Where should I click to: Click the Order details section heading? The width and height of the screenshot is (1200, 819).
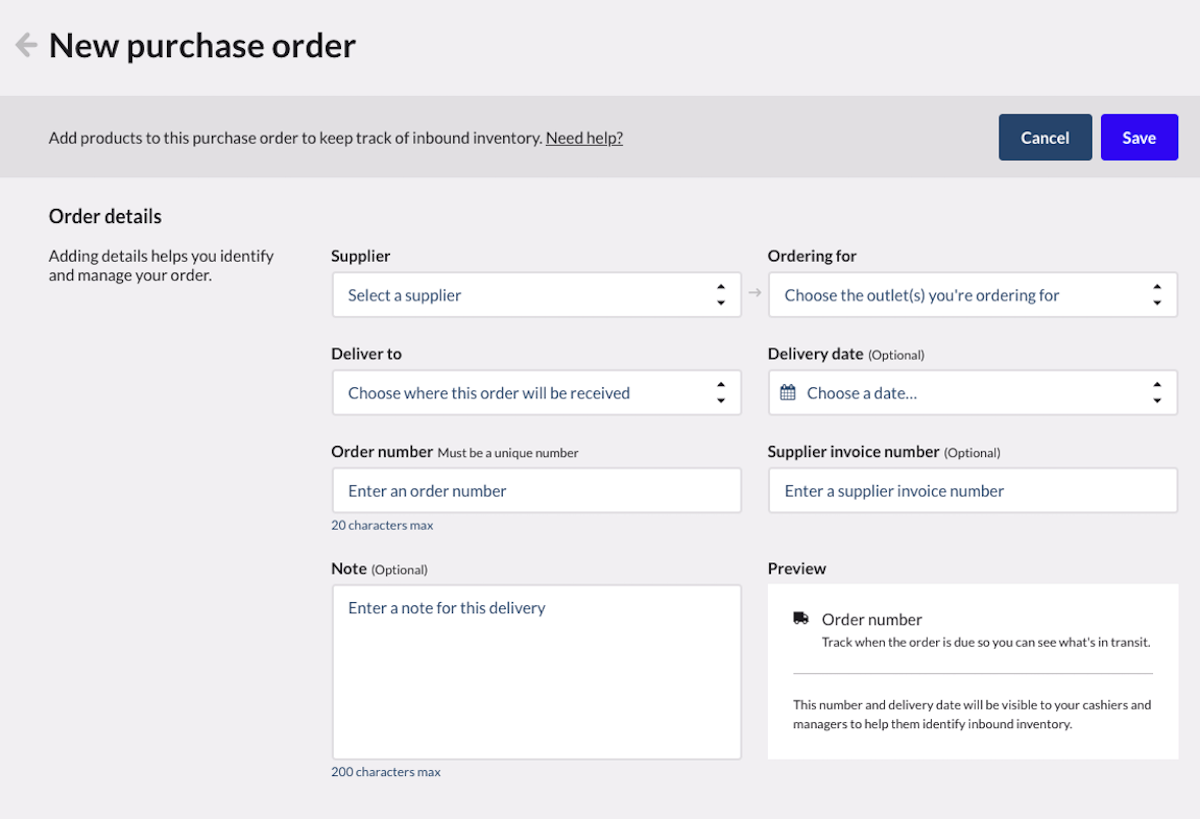click(105, 216)
